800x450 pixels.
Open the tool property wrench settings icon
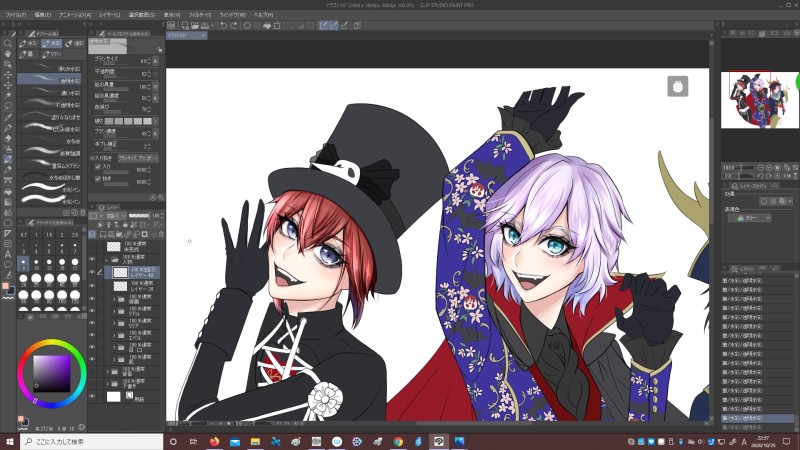click(x=161, y=197)
